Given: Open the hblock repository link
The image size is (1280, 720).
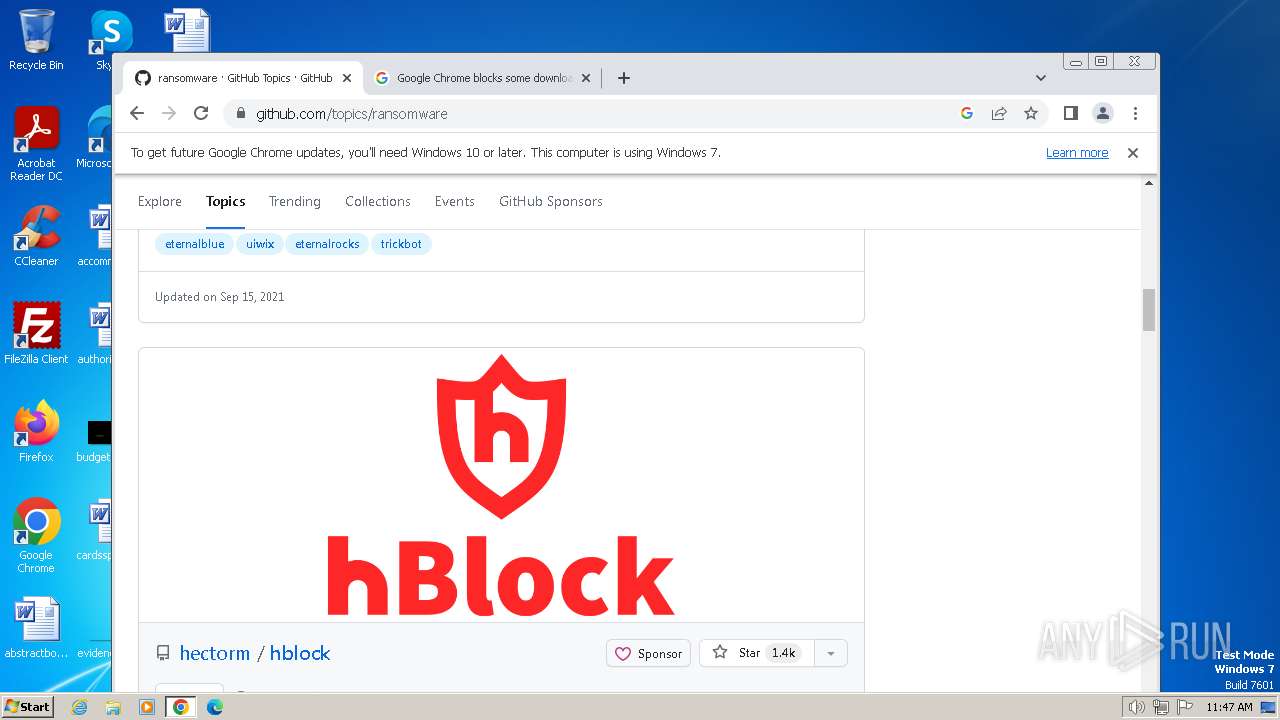Looking at the screenshot, I should (x=300, y=653).
